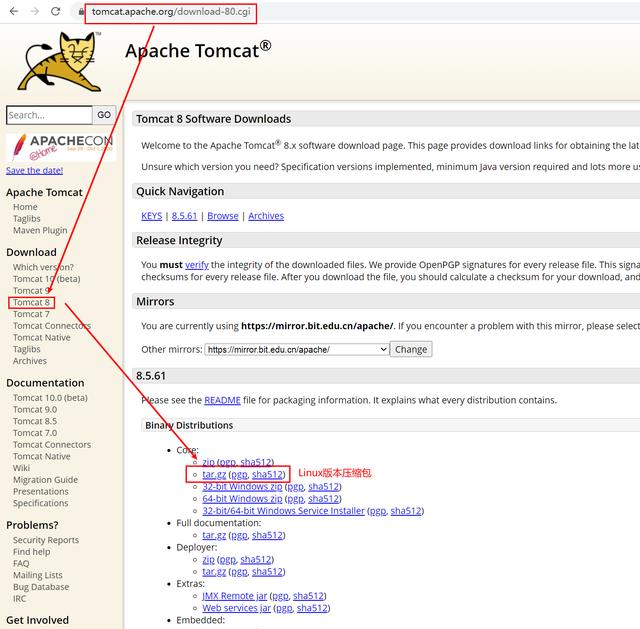Click the Change mirror button

[x=411, y=349]
